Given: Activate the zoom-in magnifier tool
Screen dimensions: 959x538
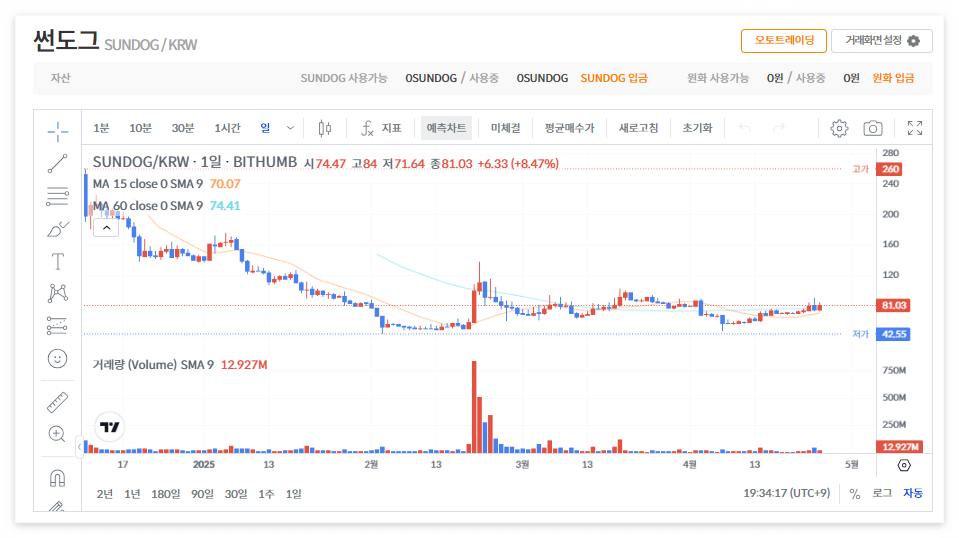Looking at the screenshot, I should coord(57,434).
